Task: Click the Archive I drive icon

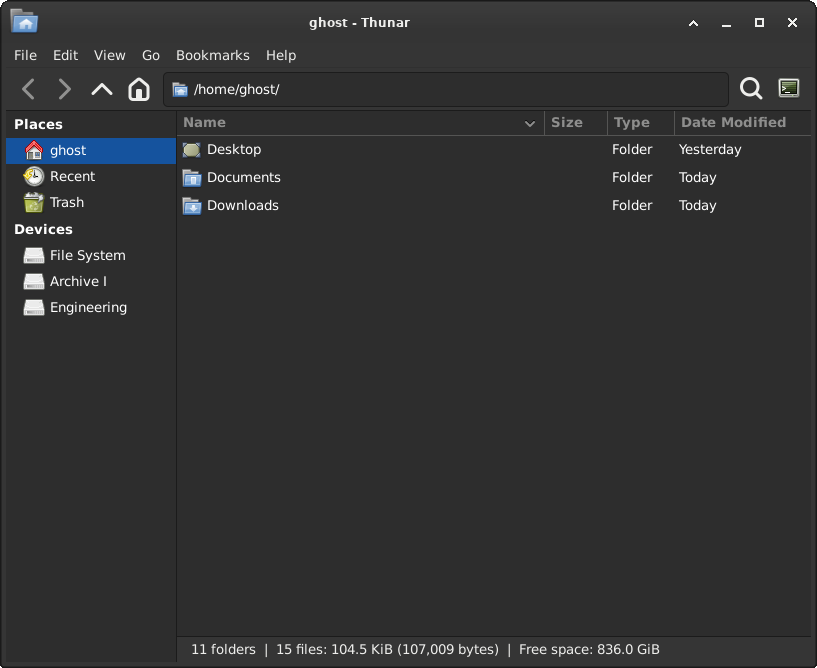Action: (34, 281)
